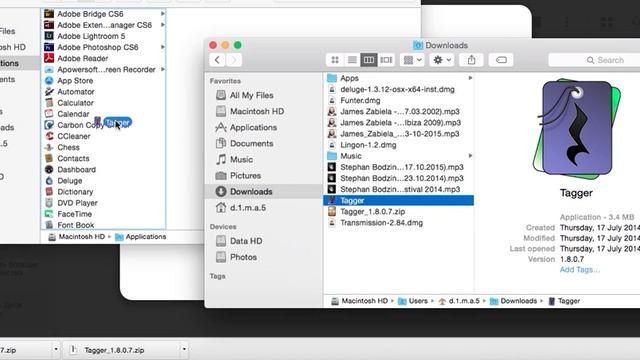Expand Adobe Photoshop CS6 folder arrow
The width and height of the screenshot is (640, 360).
point(162,47)
